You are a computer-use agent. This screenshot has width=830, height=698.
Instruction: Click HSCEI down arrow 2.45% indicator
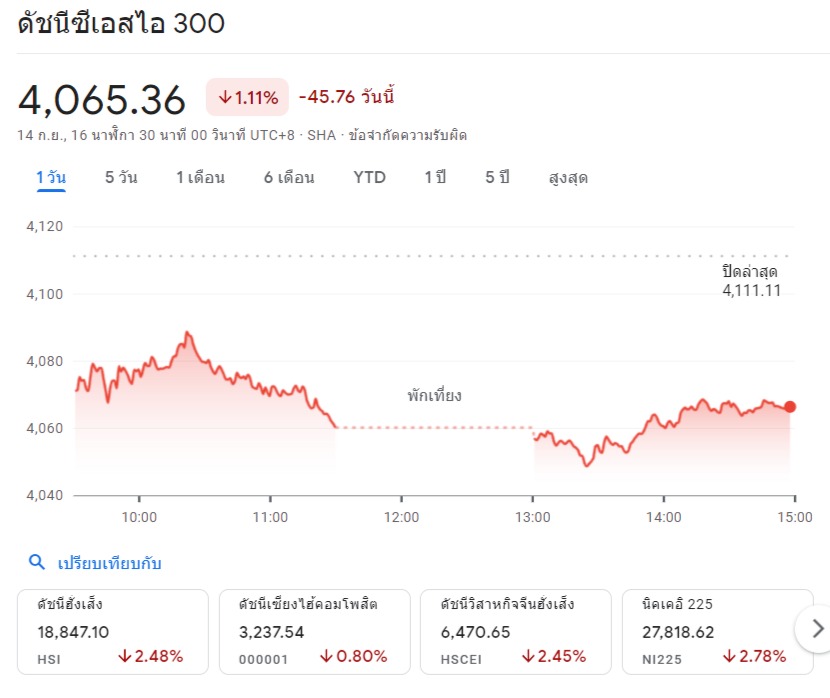[x=553, y=657]
